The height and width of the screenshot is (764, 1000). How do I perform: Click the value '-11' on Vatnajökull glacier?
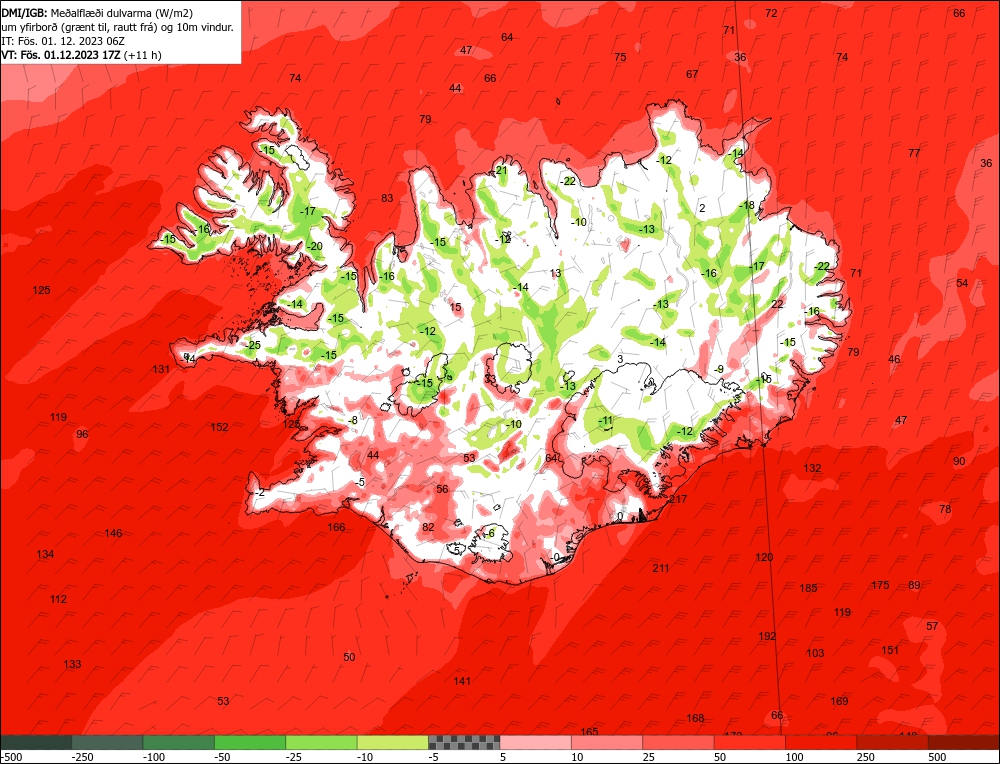[605, 420]
